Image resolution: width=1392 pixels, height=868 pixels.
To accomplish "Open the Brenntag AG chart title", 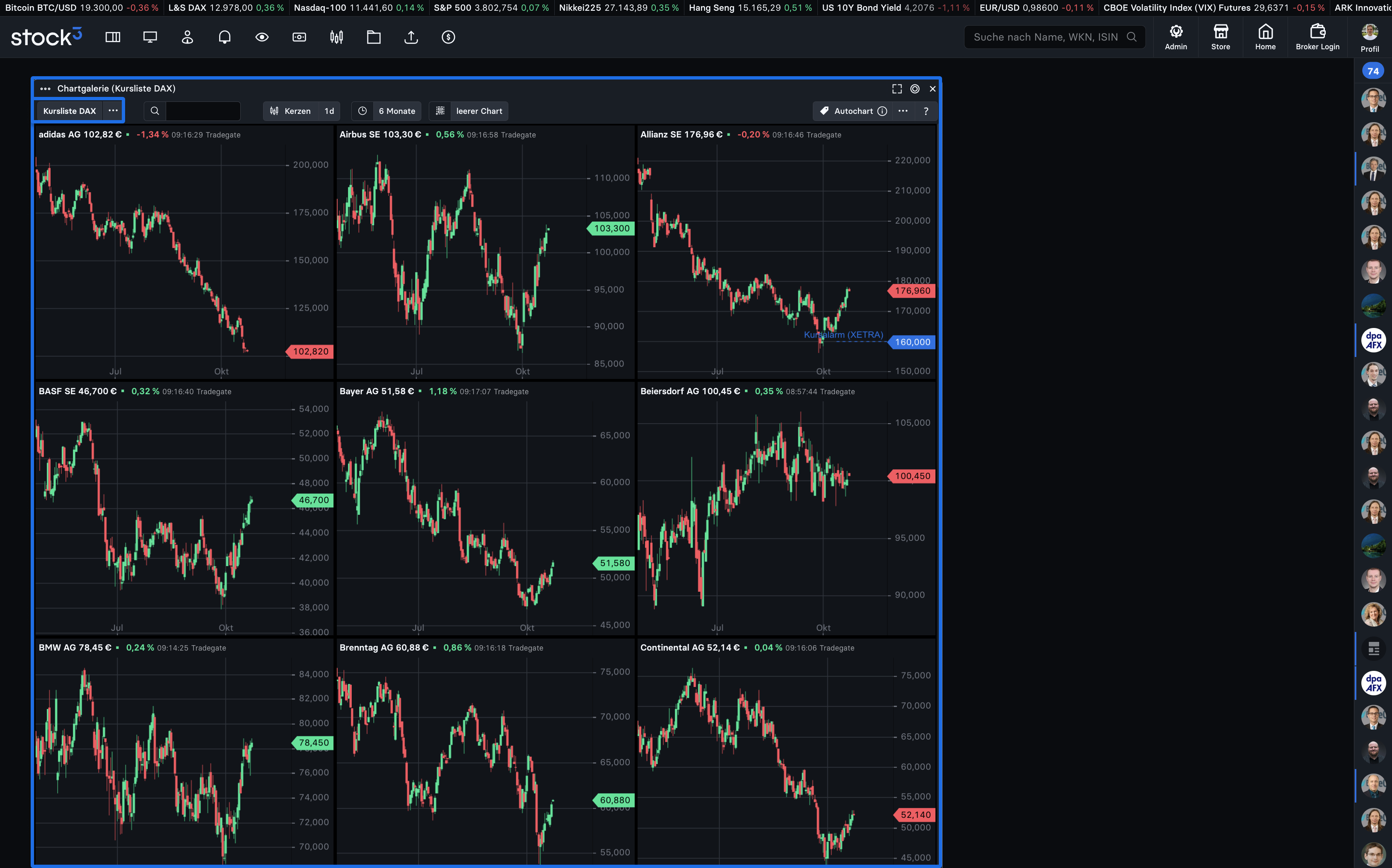I will click(384, 648).
